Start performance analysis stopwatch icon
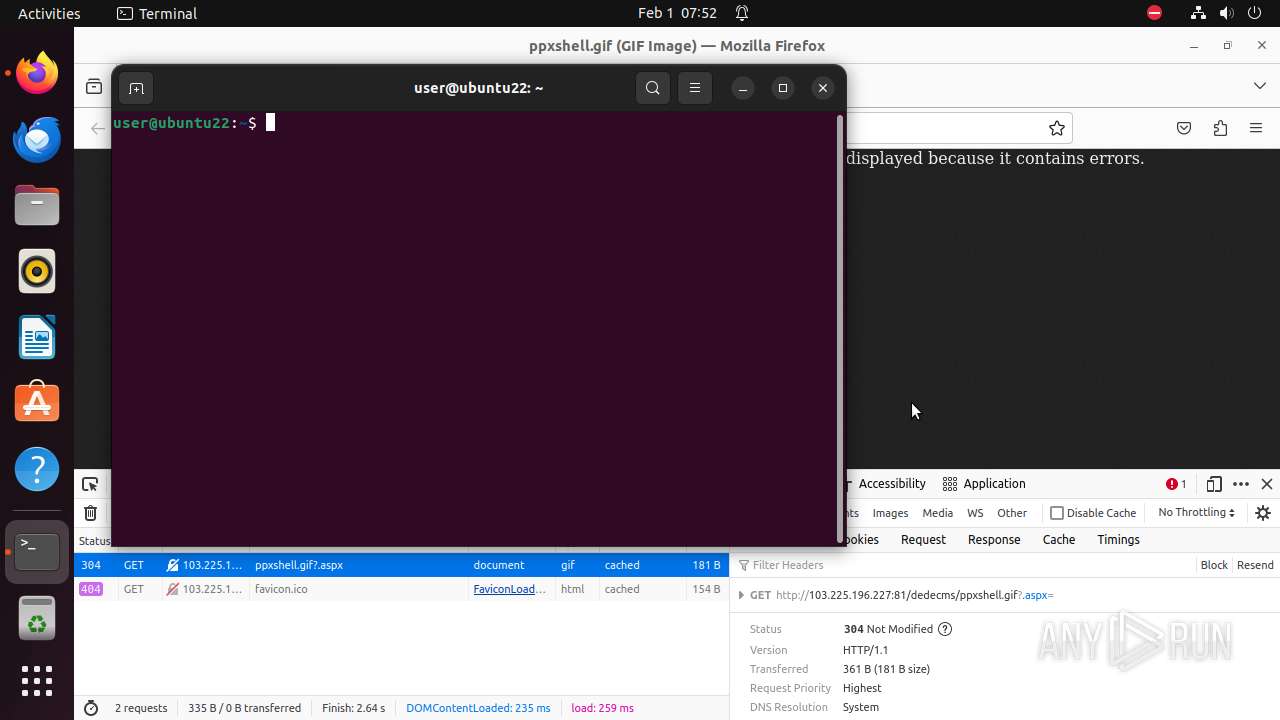Viewport: 1280px width, 720px height. click(x=91, y=708)
